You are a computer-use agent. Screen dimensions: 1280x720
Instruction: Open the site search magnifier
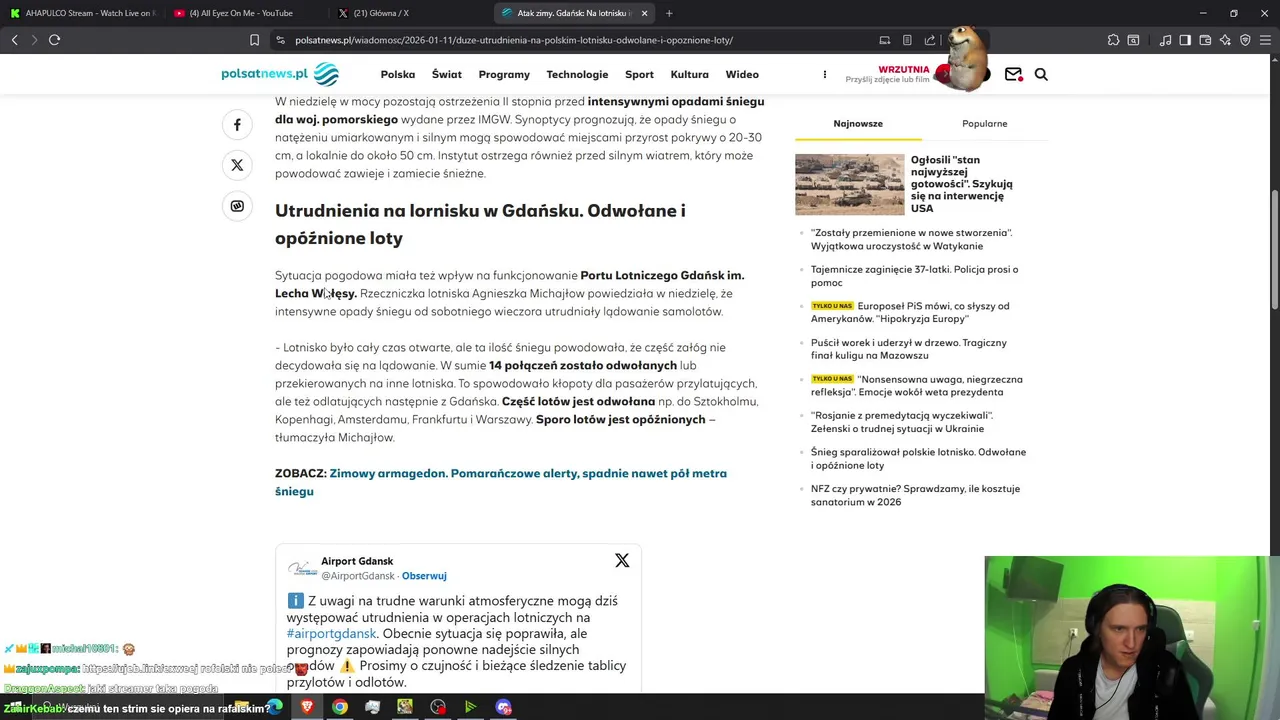click(1041, 74)
